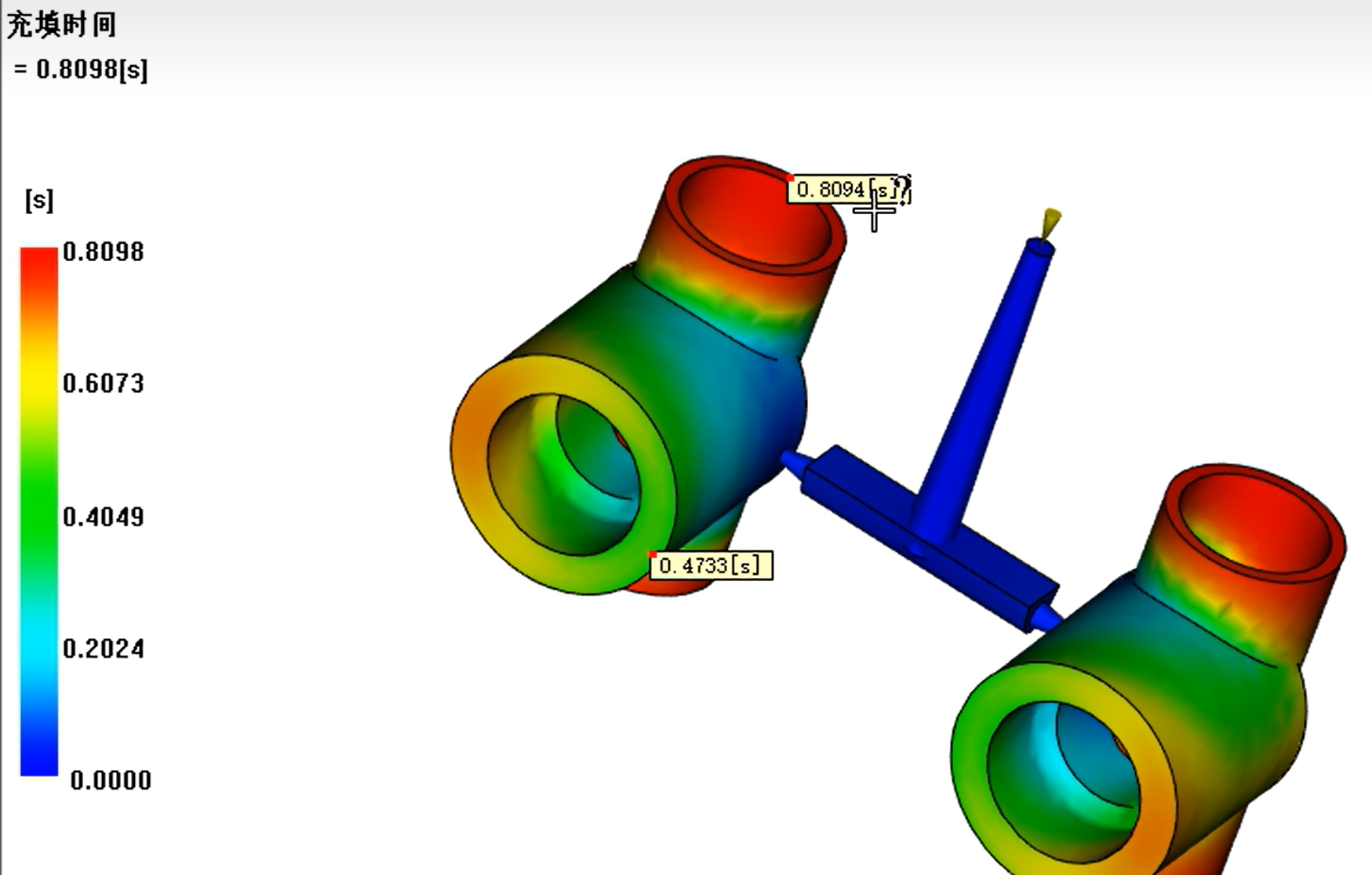Click the 0.4733[s] probe label
This screenshot has width=1372, height=875.
coord(711,565)
